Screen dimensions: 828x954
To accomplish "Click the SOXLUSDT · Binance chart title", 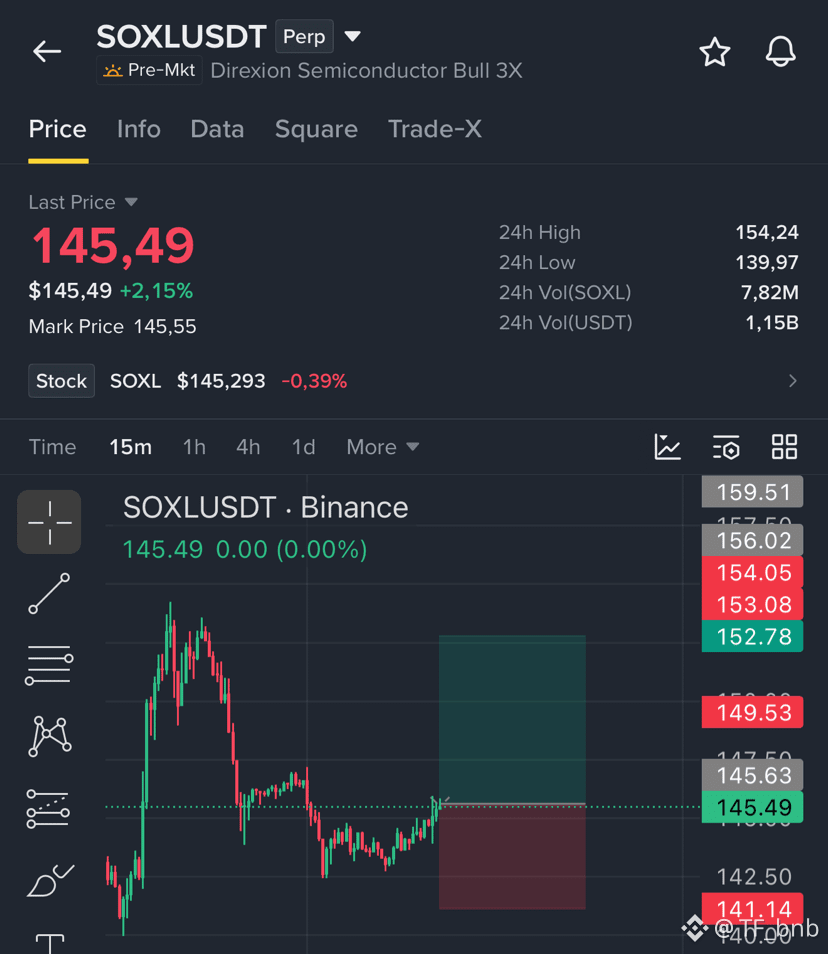I will pyautogui.click(x=265, y=507).
